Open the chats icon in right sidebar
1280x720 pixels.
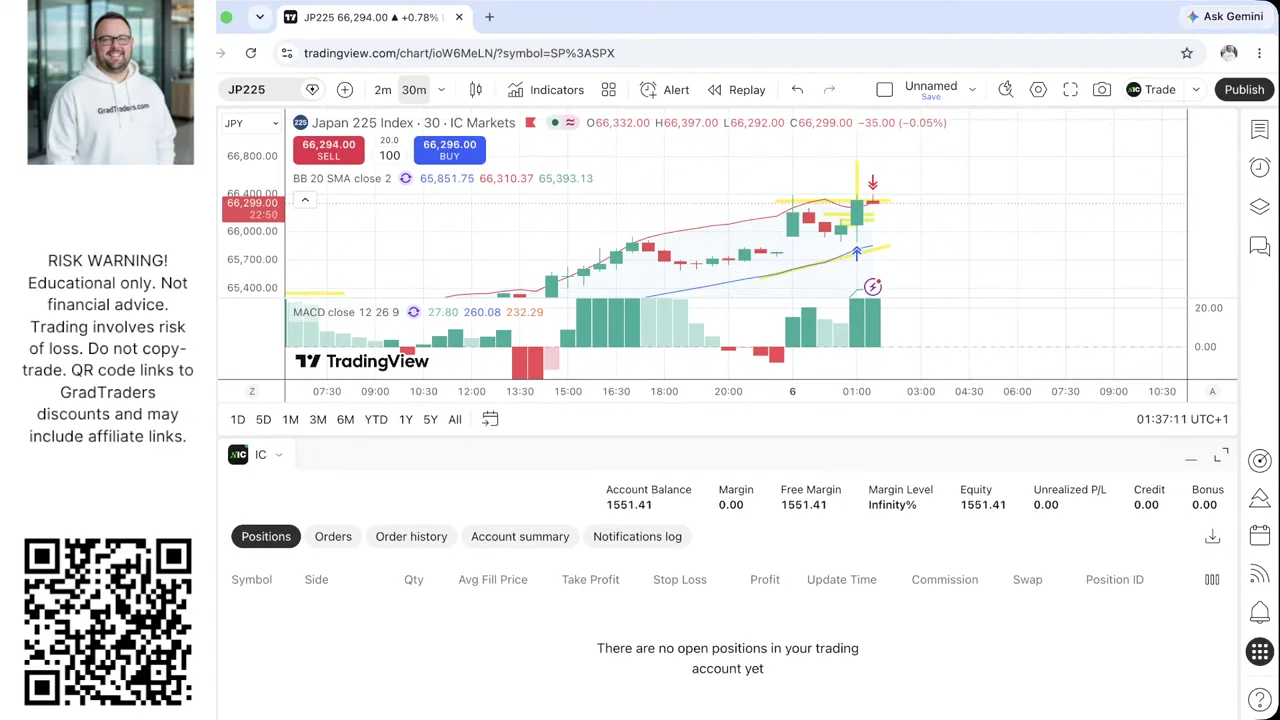point(1259,246)
